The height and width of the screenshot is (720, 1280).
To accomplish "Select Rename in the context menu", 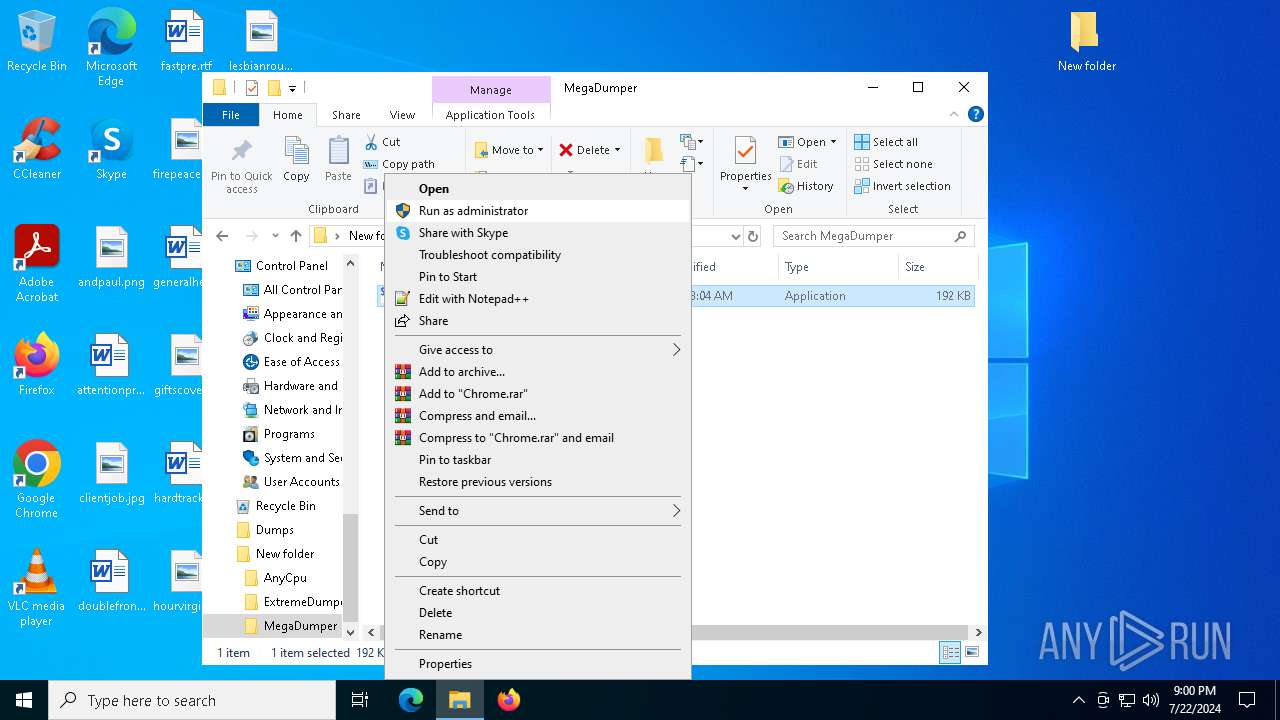I will pyautogui.click(x=537, y=635).
